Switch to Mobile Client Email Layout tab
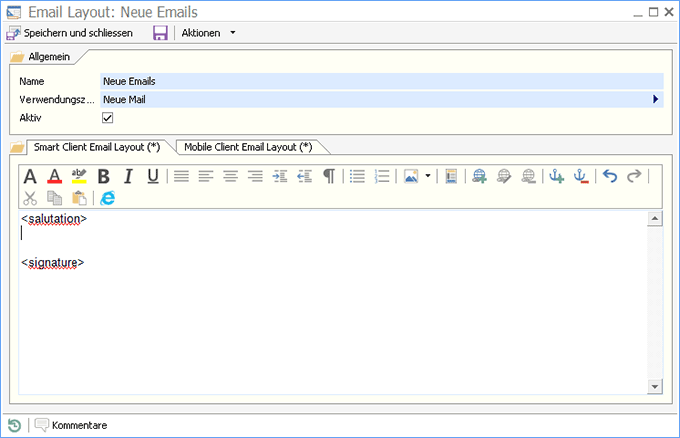The width and height of the screenshot is (680, 438). [x=248, y=147]
